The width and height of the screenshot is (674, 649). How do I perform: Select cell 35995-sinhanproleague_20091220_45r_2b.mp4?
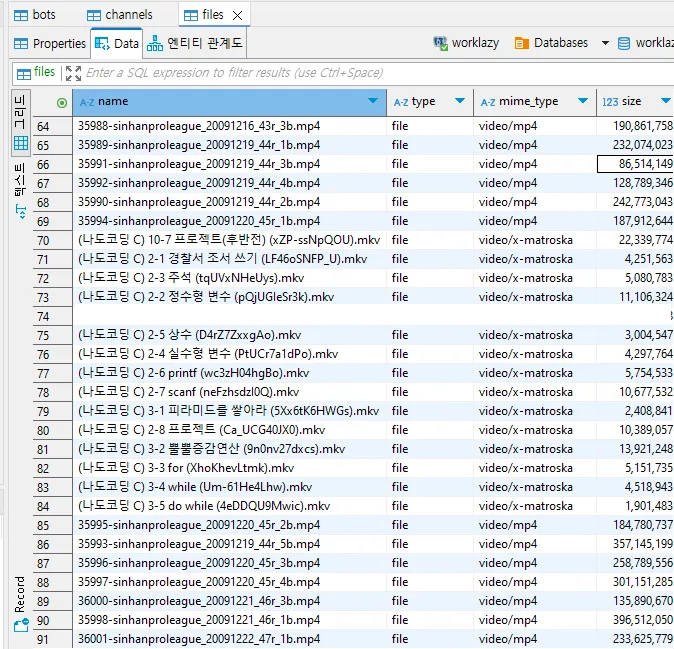(230, 525)
